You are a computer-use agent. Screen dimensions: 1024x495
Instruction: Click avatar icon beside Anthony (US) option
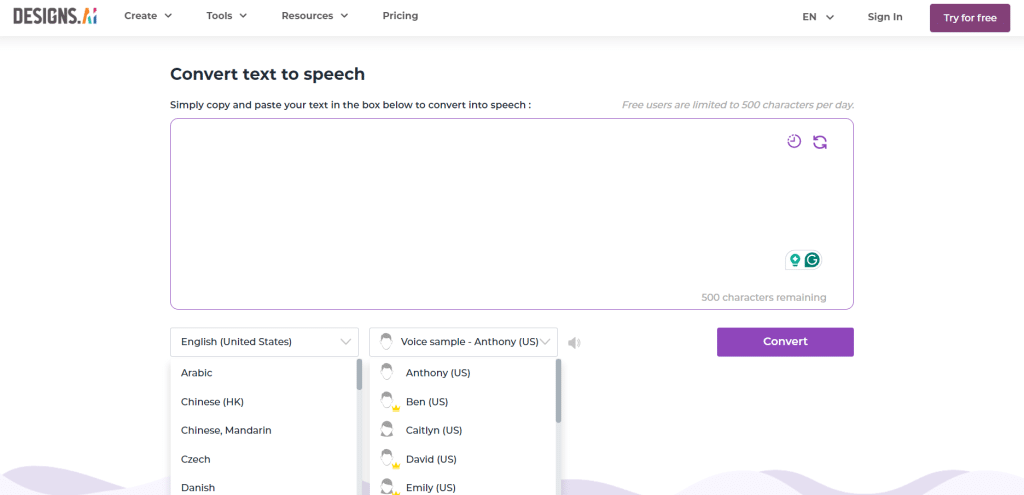pos(387,372)
